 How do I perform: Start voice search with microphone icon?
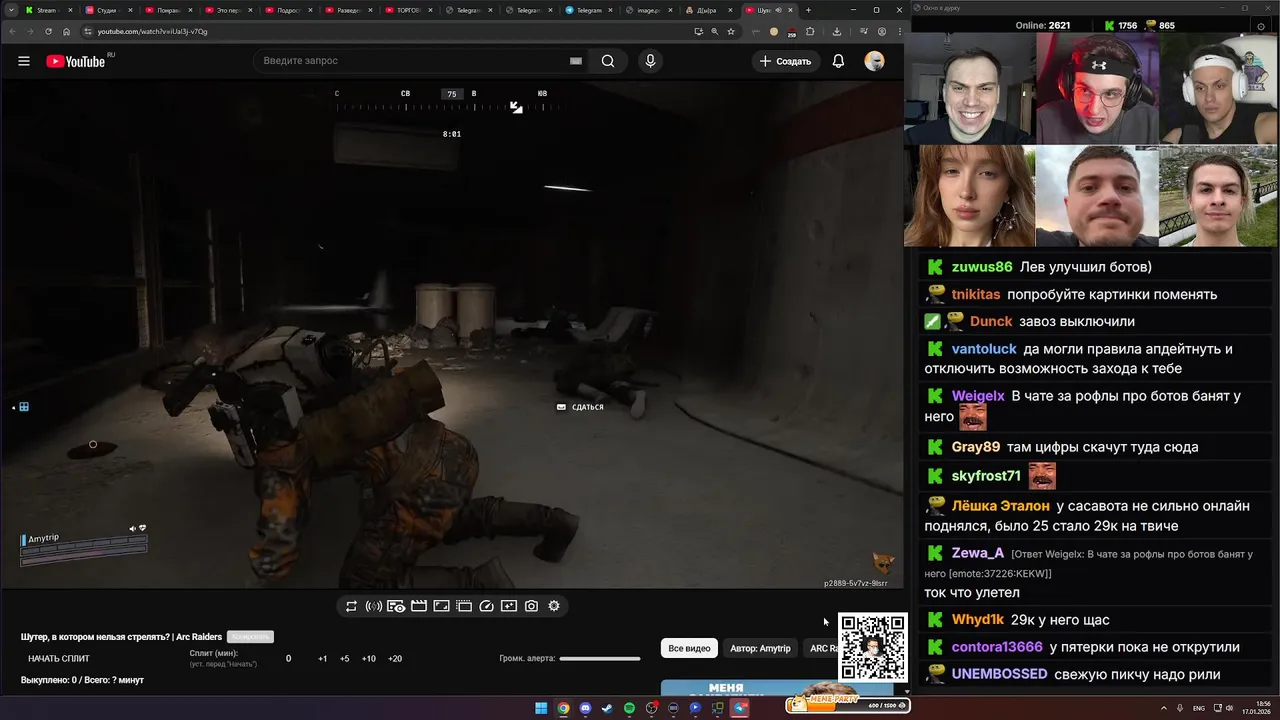pyautogui.click(x=650, y=61)
